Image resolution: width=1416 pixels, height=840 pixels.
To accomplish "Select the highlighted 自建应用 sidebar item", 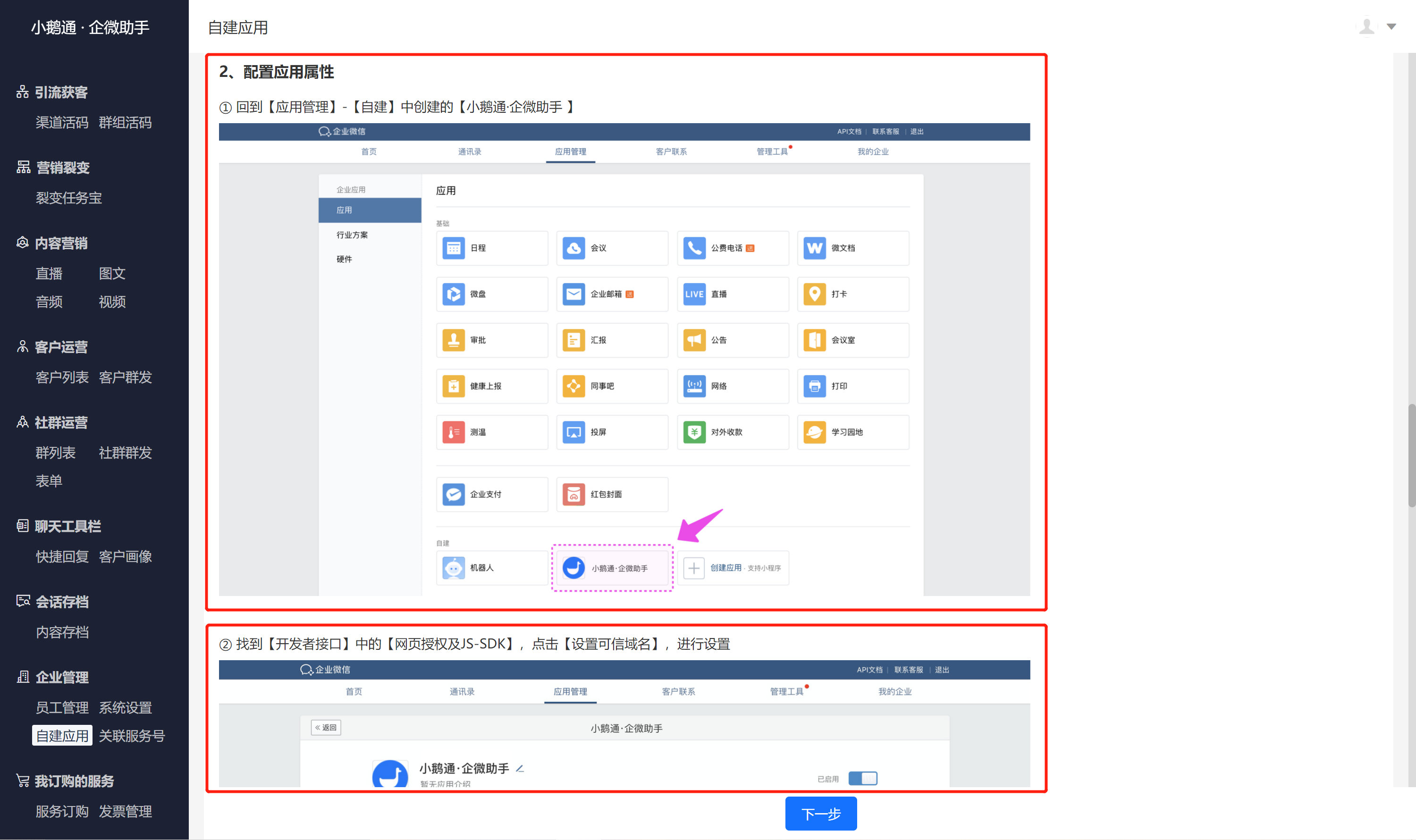I will click(x=62, y=736).
